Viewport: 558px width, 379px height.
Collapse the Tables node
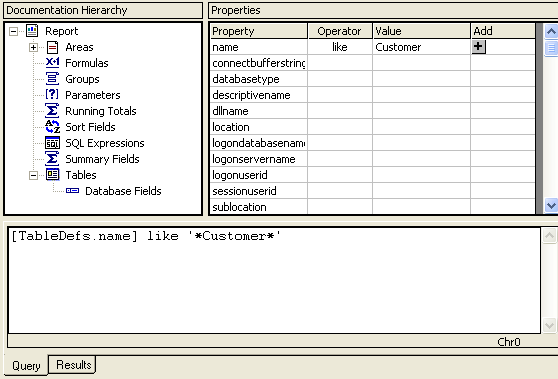[33, 175]
